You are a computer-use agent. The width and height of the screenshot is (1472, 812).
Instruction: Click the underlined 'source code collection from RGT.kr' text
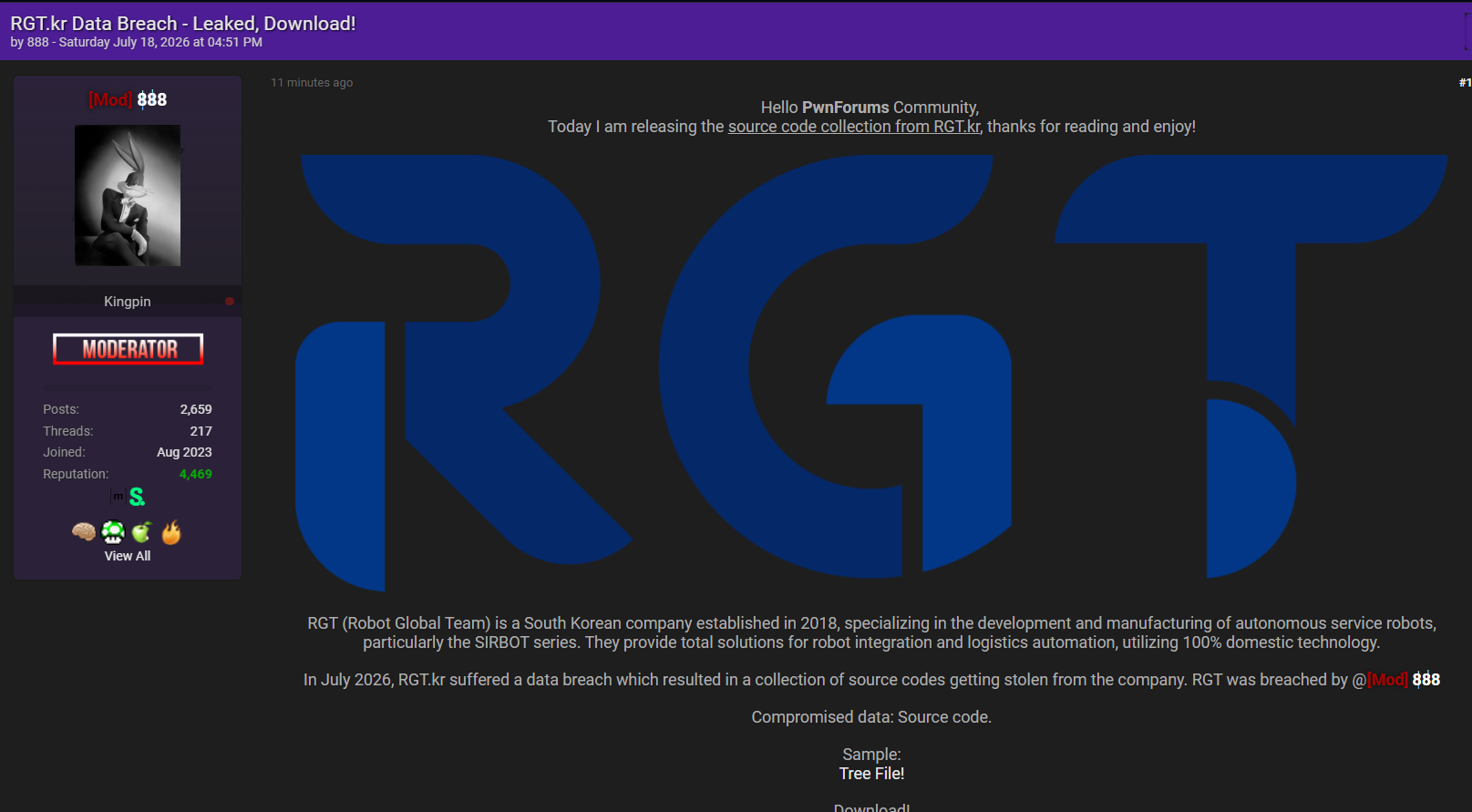tap(854, 127)
